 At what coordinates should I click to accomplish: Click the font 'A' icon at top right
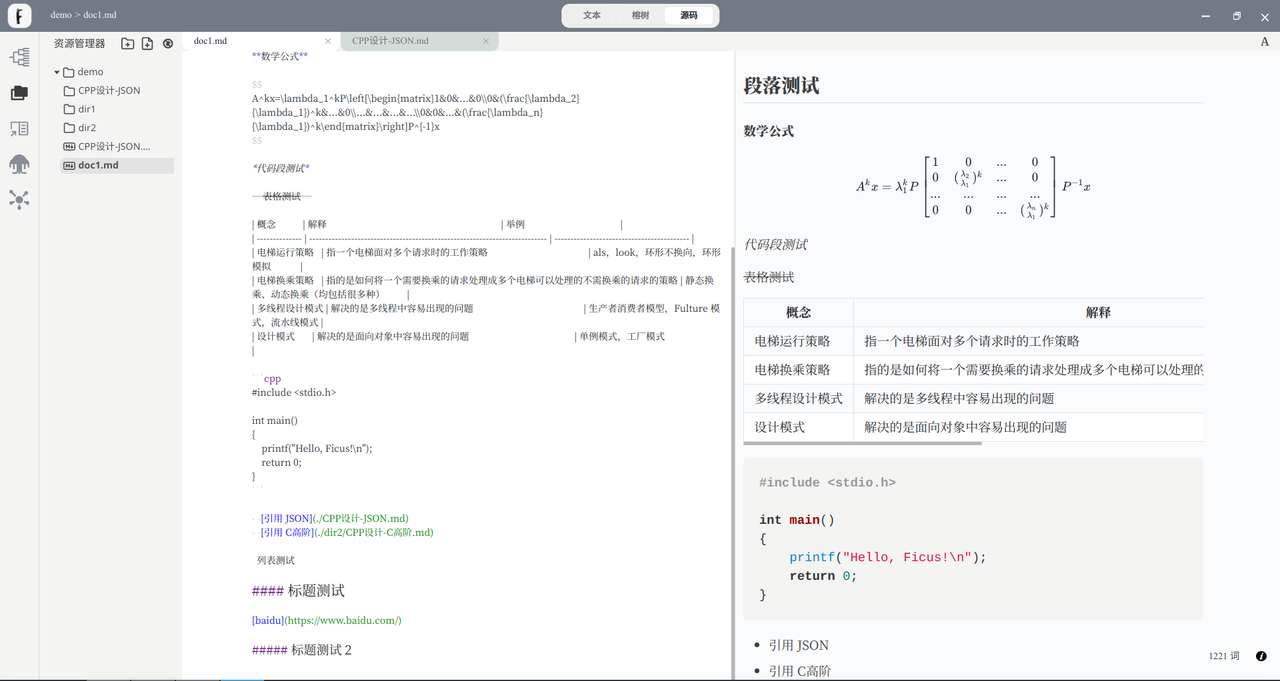1265,42
